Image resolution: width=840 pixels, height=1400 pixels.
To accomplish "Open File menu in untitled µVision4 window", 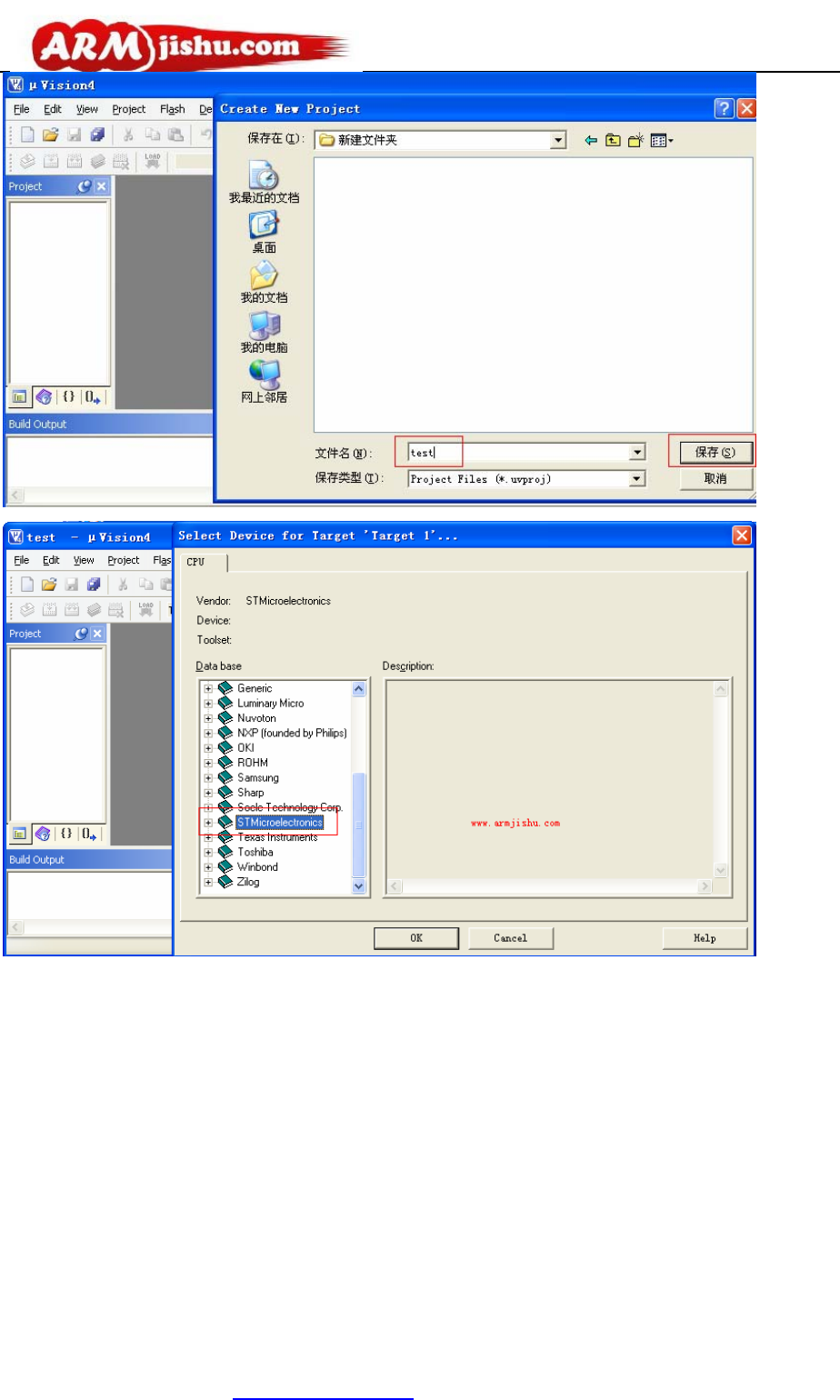I will click(x=22, y=109).
